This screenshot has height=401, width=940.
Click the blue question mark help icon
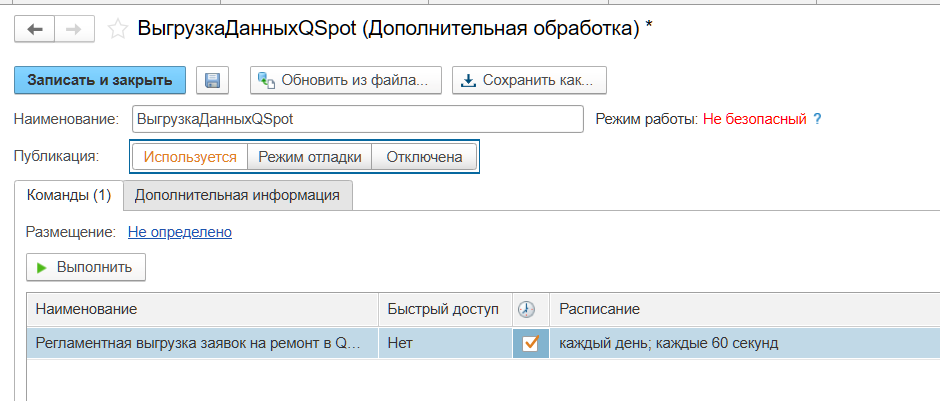(817, 119)
